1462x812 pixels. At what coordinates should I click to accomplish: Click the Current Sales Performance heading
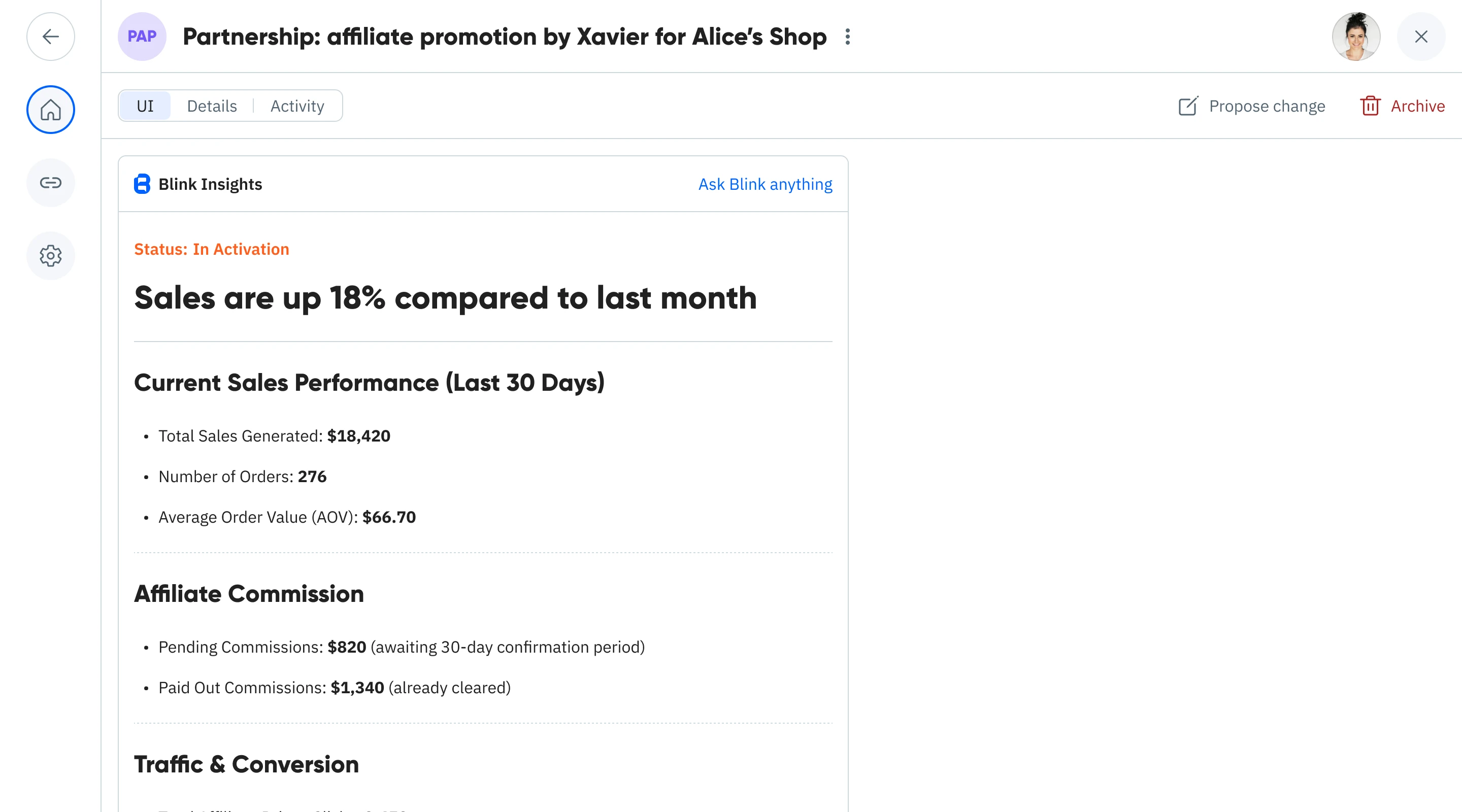[x=369, y=383]
